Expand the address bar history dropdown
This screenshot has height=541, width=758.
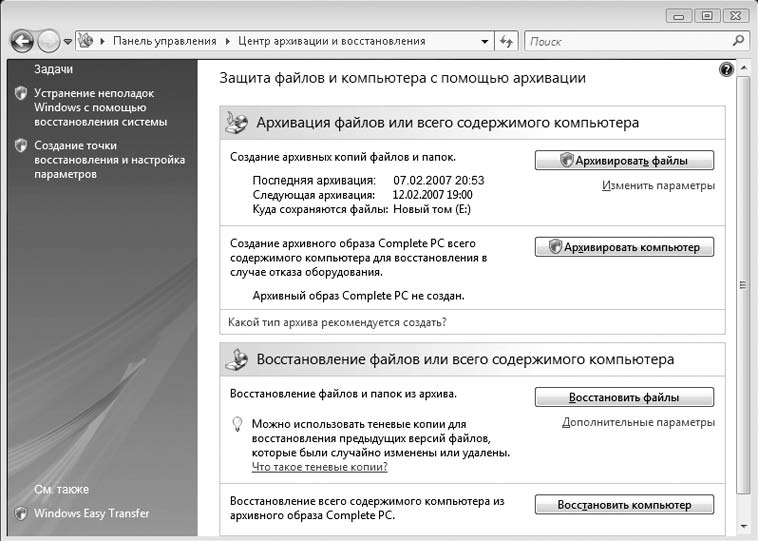(484, 41)
